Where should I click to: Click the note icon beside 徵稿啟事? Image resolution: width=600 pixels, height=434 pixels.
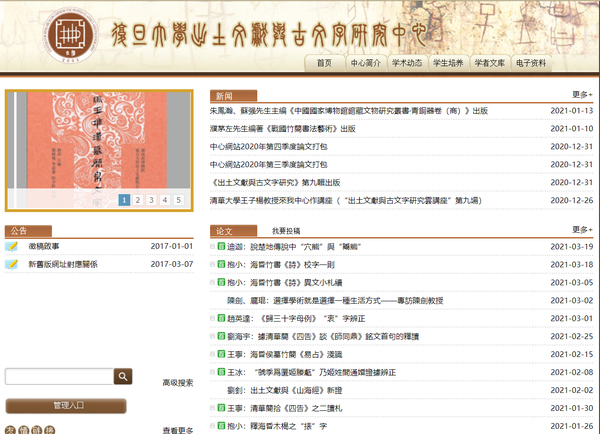(11, 246)
